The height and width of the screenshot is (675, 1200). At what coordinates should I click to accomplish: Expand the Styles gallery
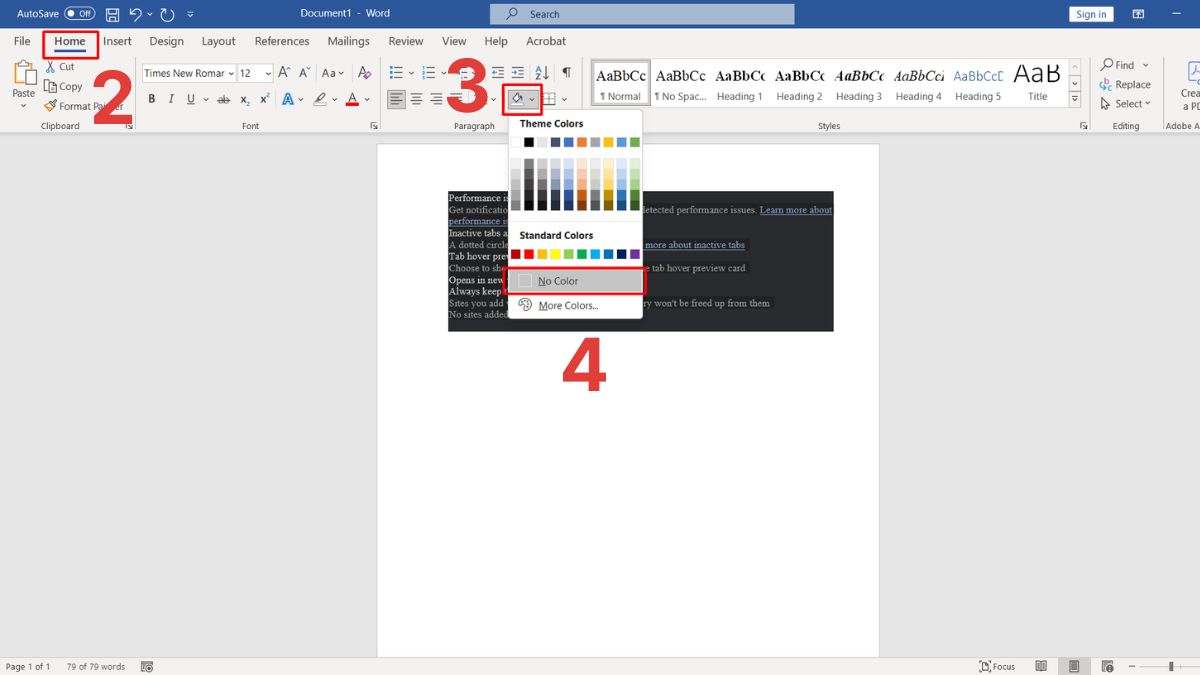point(1075,100)
